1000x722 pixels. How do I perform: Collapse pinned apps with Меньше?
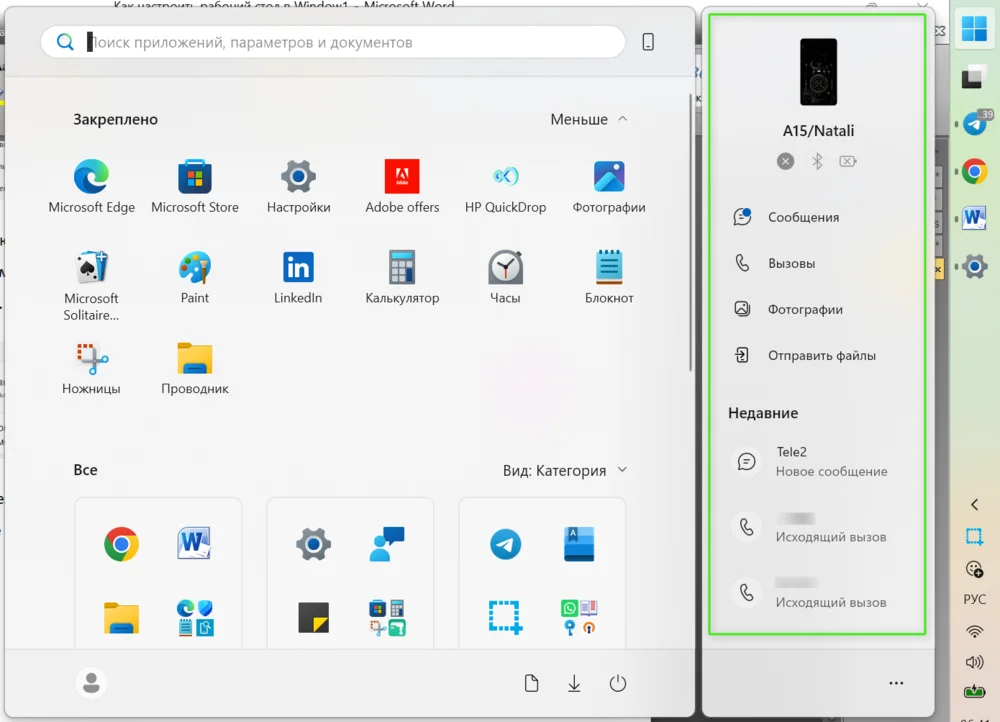[x=589, y=119]
